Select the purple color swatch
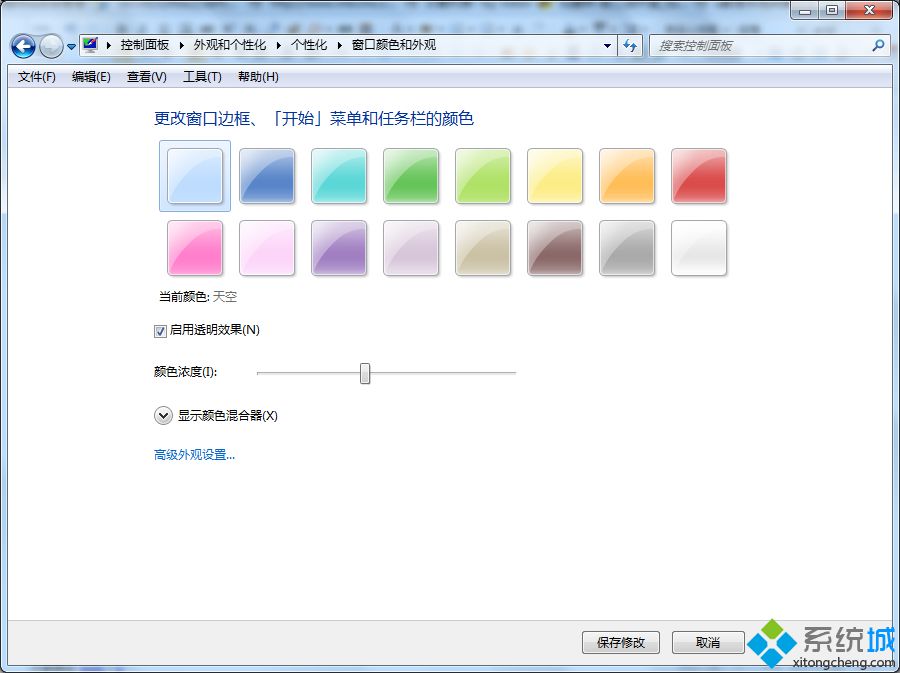This screenshot has height=673, width=900. click(339, 248)
